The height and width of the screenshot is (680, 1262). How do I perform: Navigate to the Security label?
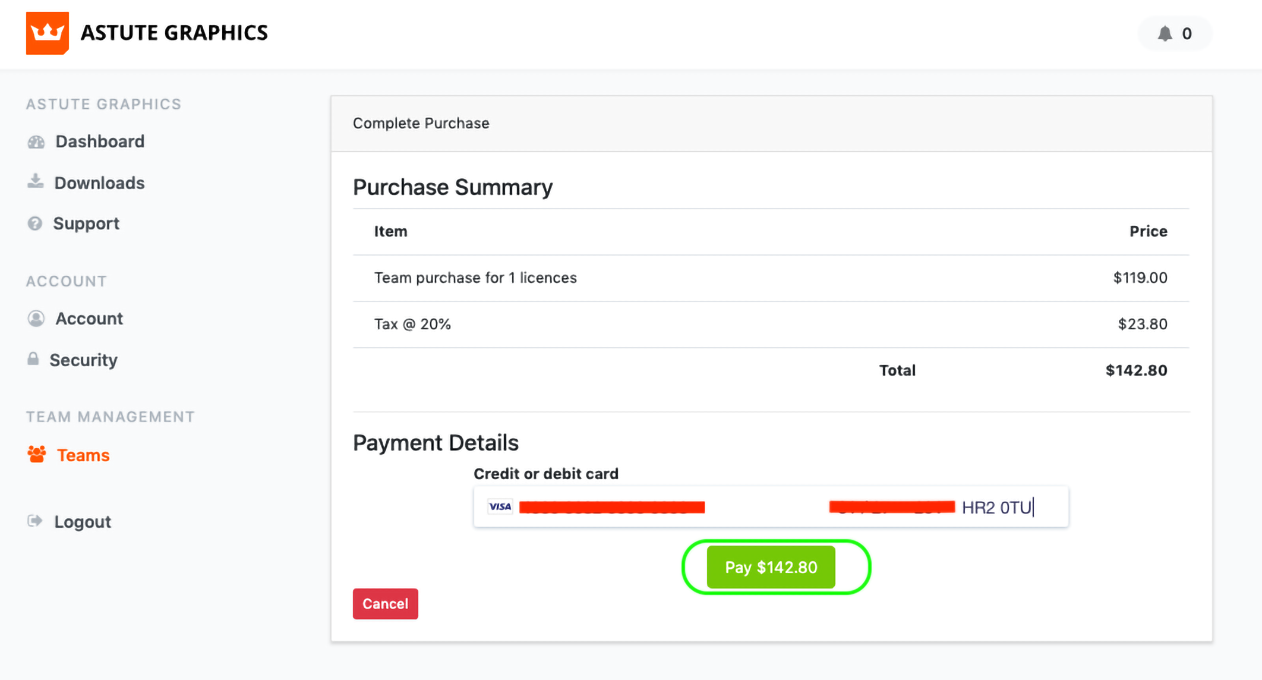(x=83, y=360)
